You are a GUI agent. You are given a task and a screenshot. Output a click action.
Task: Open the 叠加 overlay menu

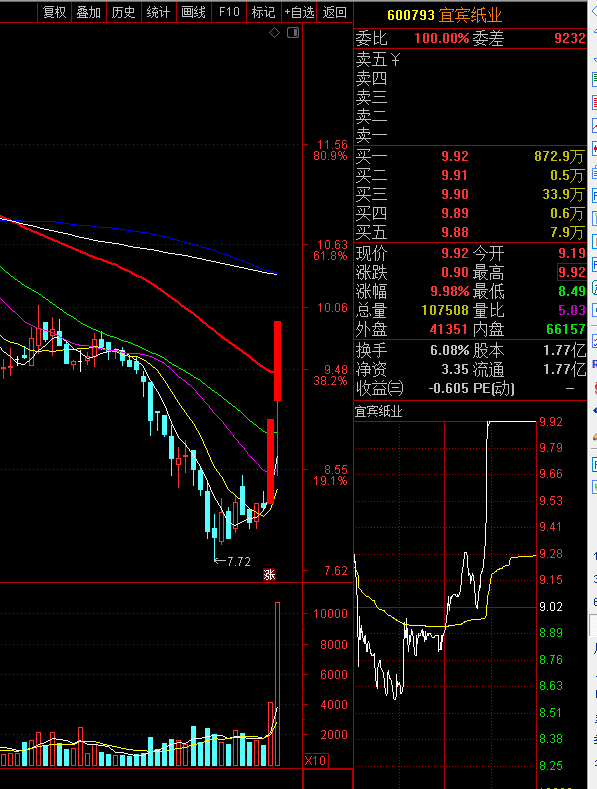[89, 12]
